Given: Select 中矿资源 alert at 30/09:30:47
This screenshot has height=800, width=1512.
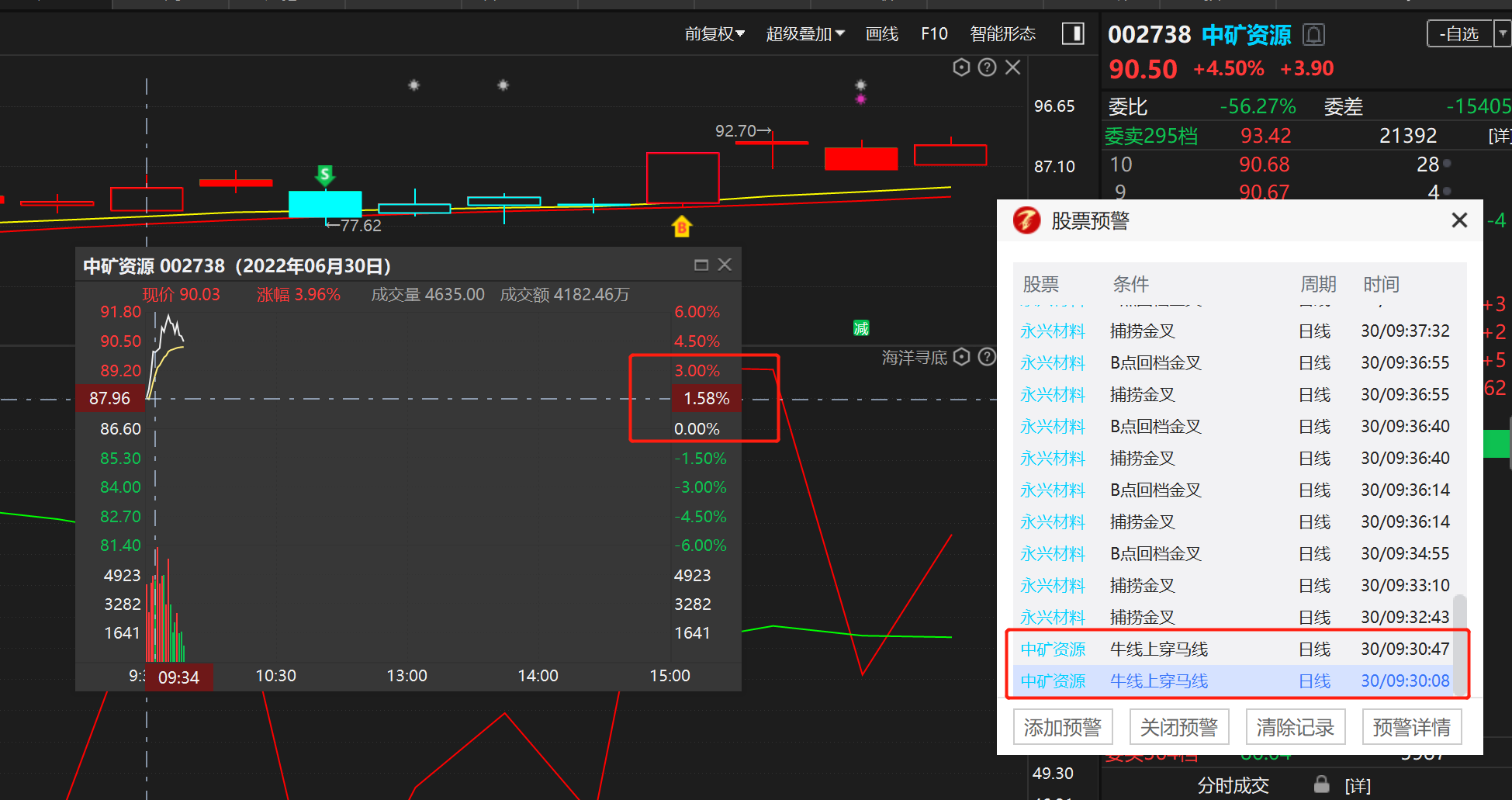Looking at the screenshot, I should coord(1233,649).
